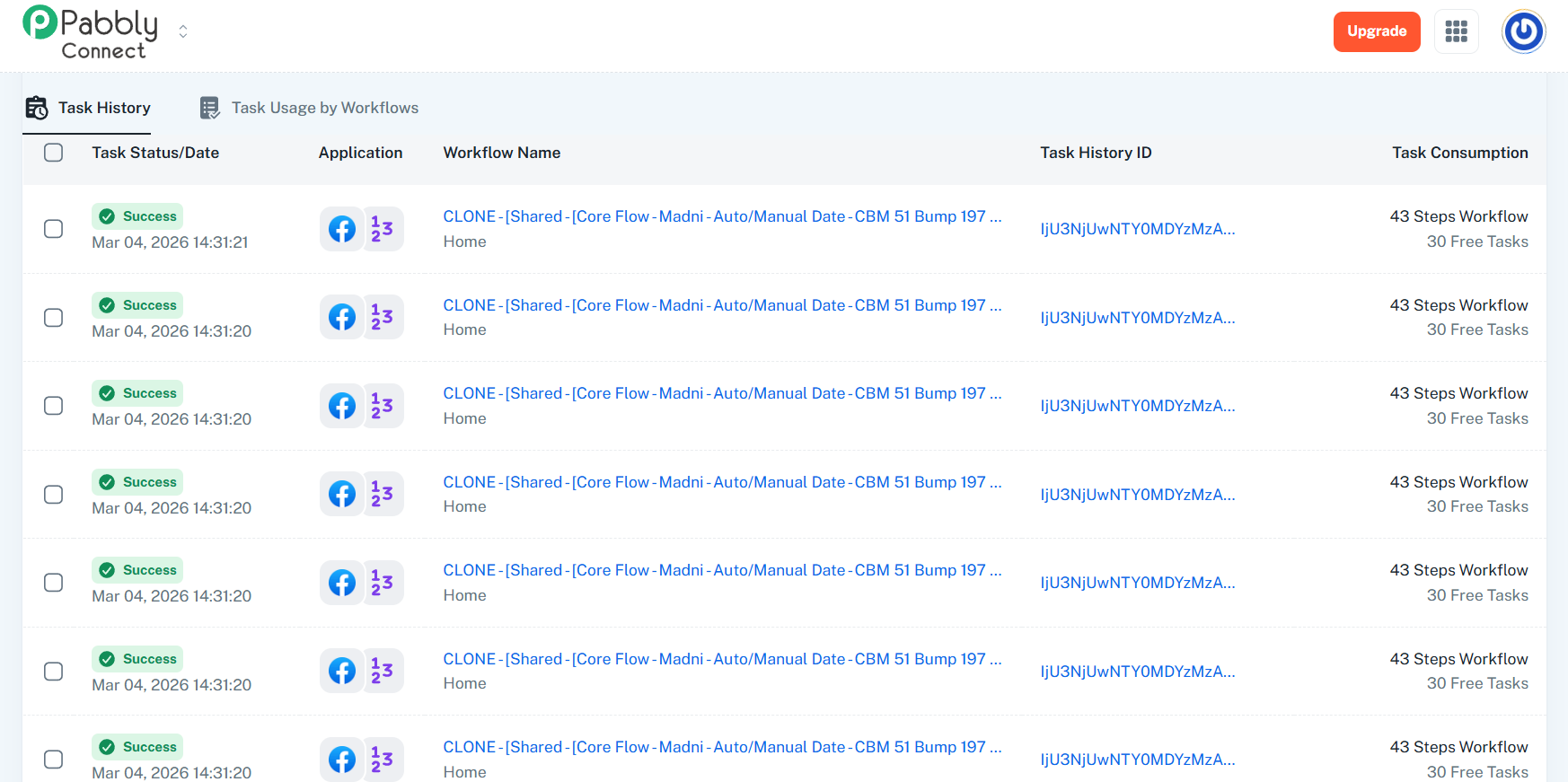Click the Facebook icon in first row
The height and width of the screenshot is (782, 1568).
pos(341,229)
